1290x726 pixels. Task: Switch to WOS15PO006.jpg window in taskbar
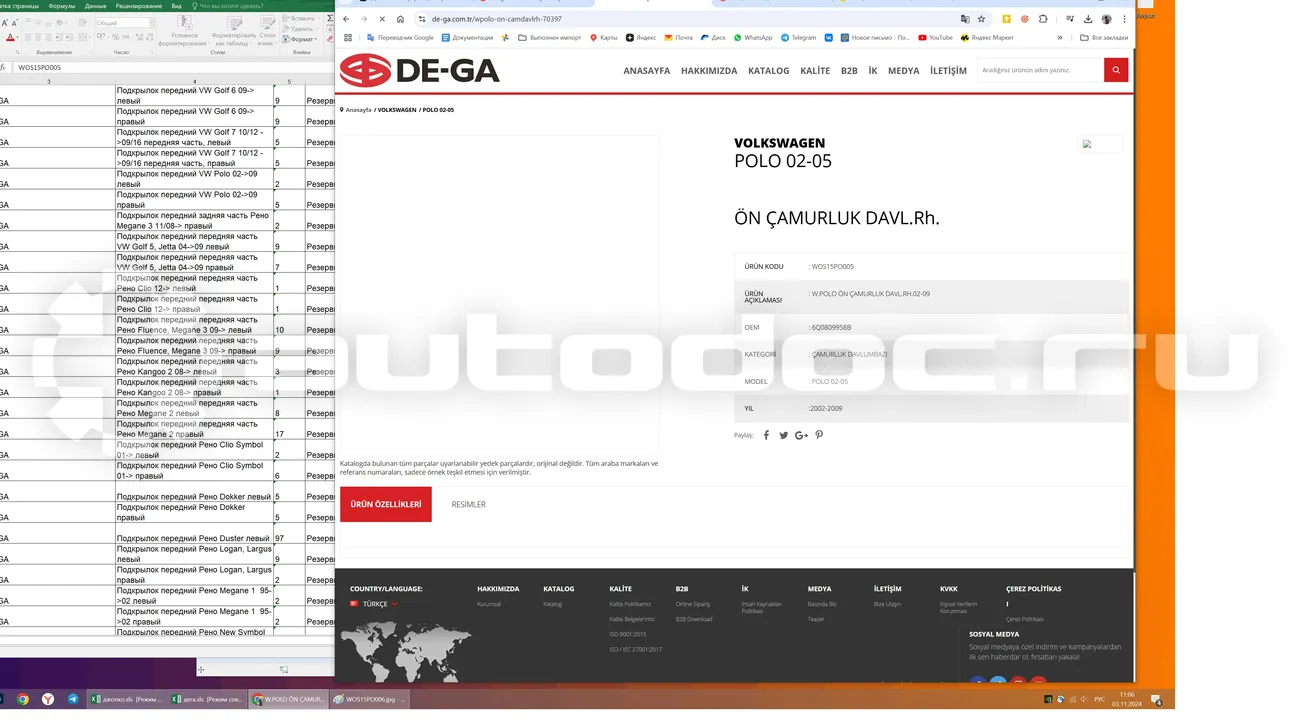click(x=371, y=700)
